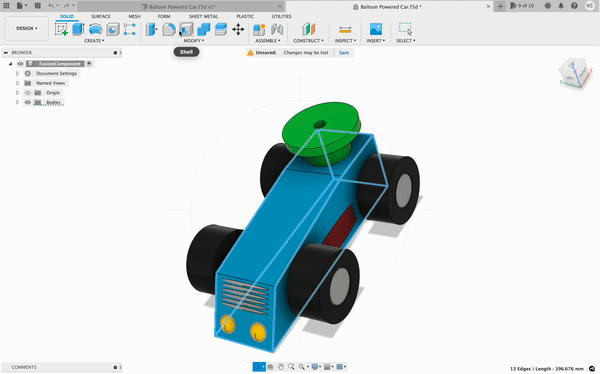This screenshot has height=374, width=600.
Task: Switch to the PLASTIC tab
Action: [x=245, y=16]
